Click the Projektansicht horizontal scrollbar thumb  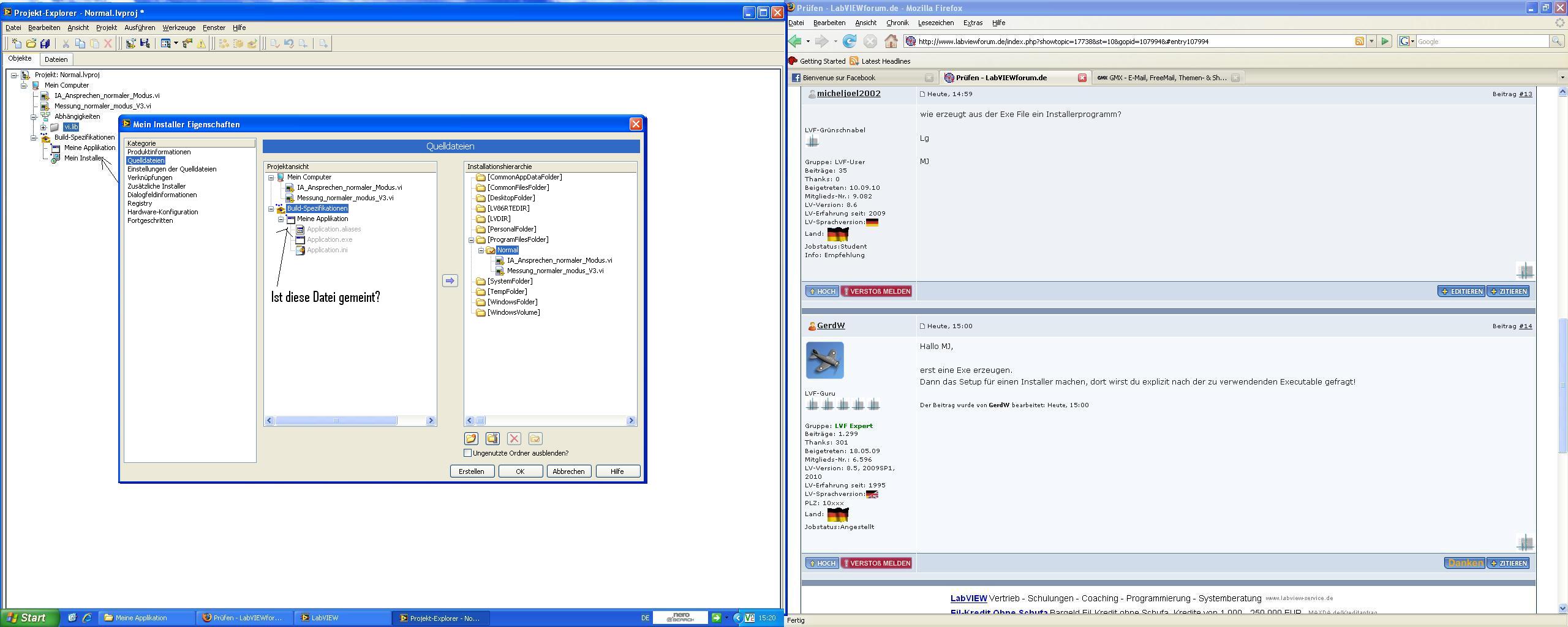click(336, 421)
